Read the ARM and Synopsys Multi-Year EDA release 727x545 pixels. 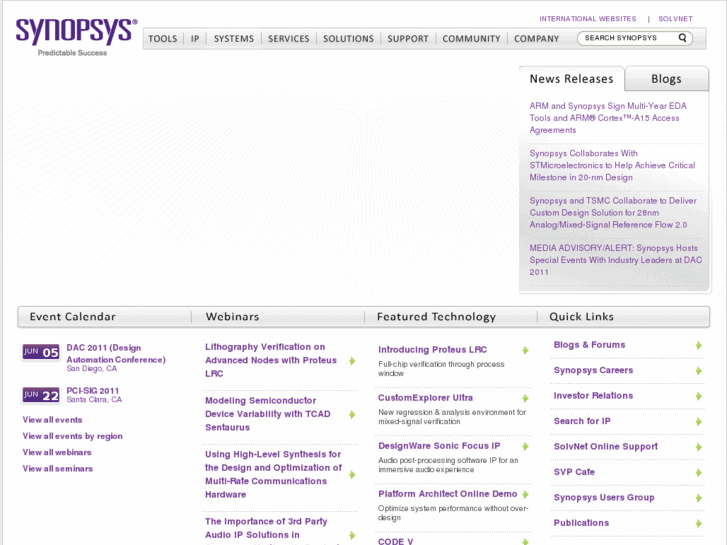coord(608,118)
